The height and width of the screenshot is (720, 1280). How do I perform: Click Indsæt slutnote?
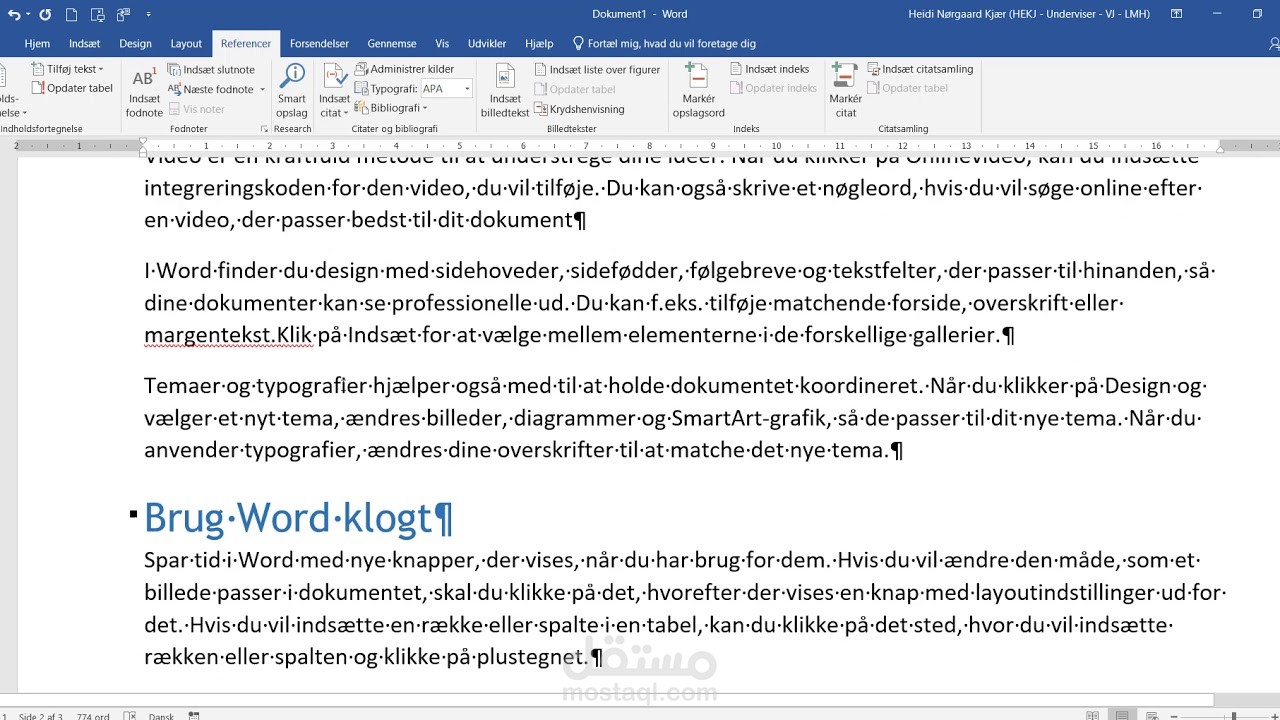coord(211,70)
